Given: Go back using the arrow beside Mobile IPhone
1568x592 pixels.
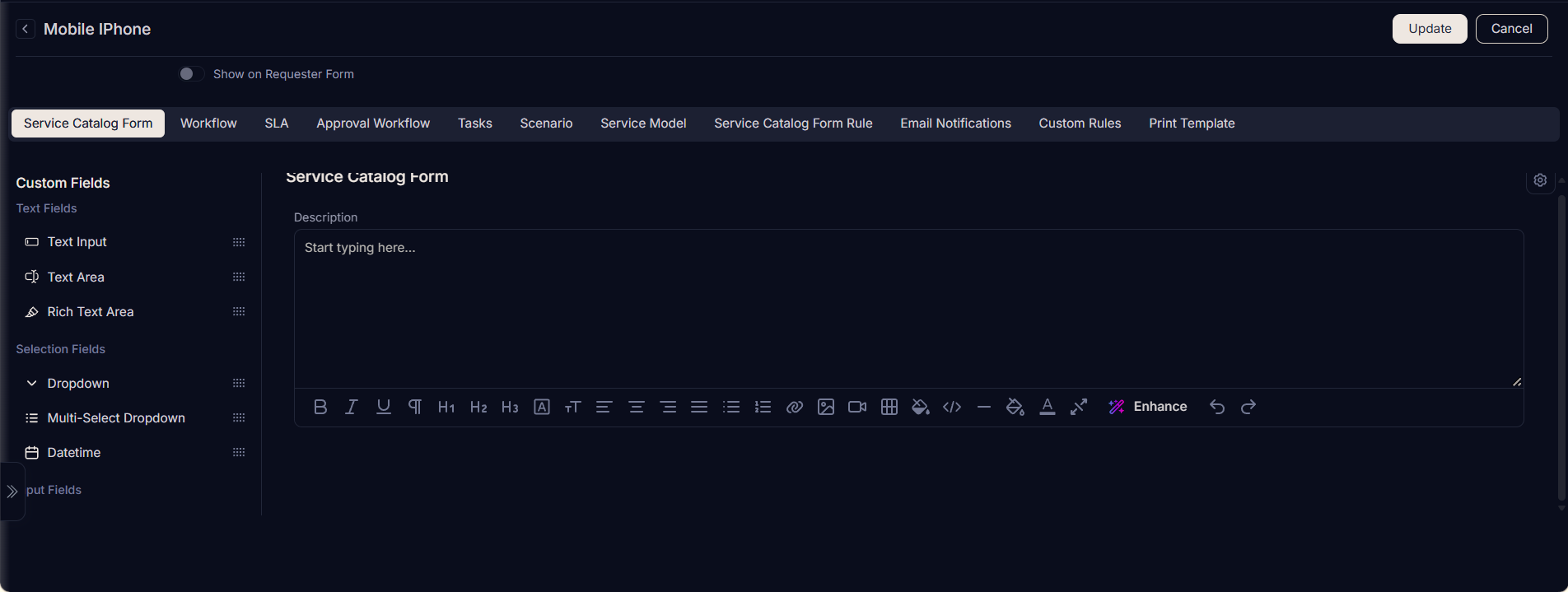Looking at the screenshot, I should (26, 29).
